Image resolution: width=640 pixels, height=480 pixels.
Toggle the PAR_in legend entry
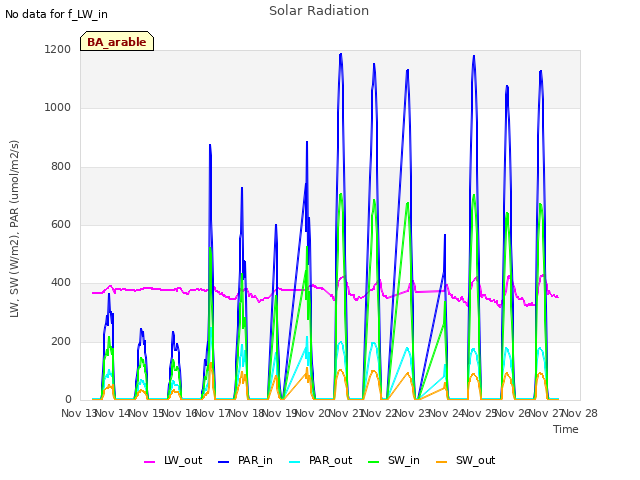(245, 460)
